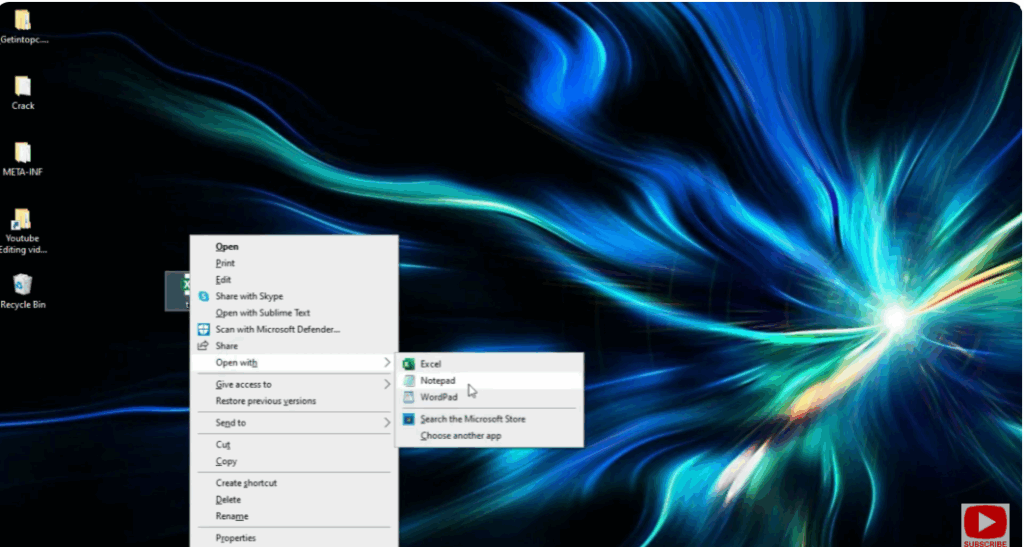Click the Share text entry

[227, 346]
